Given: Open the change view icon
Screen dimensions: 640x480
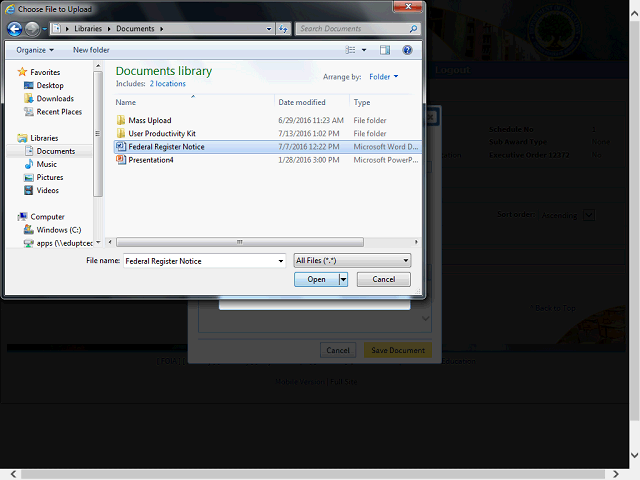Looking at the screenshot, I should click(x=350, y=50).
